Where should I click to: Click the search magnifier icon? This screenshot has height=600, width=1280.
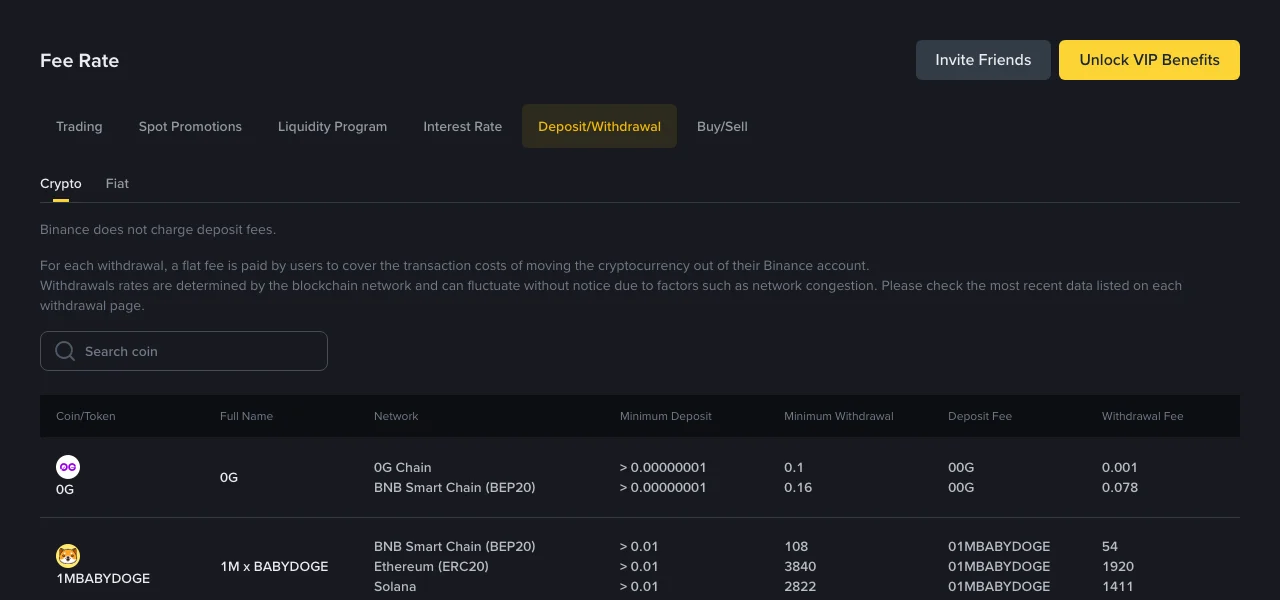(x=65, y=351)
